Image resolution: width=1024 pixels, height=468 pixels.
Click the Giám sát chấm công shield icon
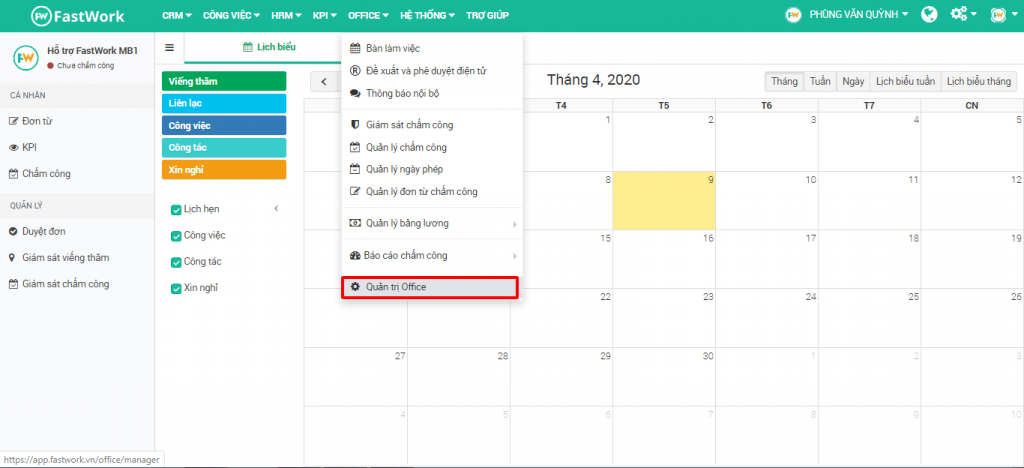click(x=355, y=125)
